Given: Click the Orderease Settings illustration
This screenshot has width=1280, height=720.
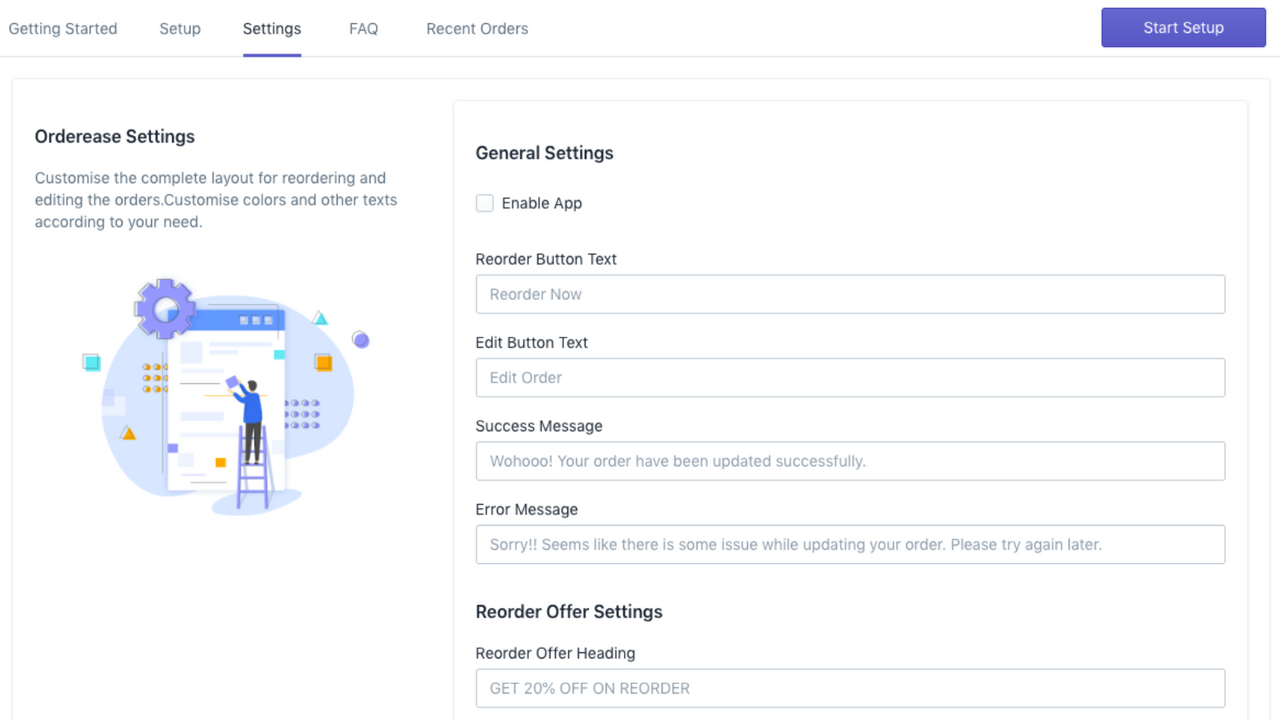Looking at the screenshot, I should 225,395.
